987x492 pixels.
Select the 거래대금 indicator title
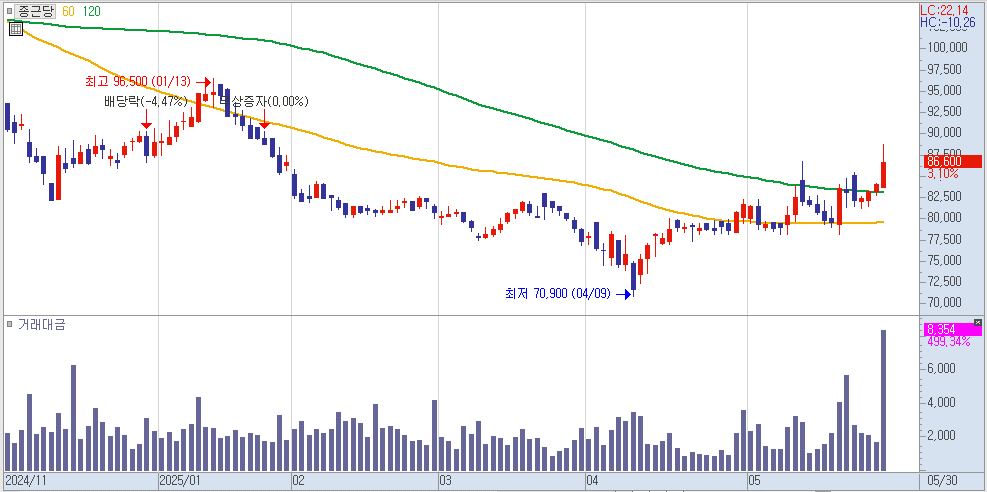[x=42, y=325]
